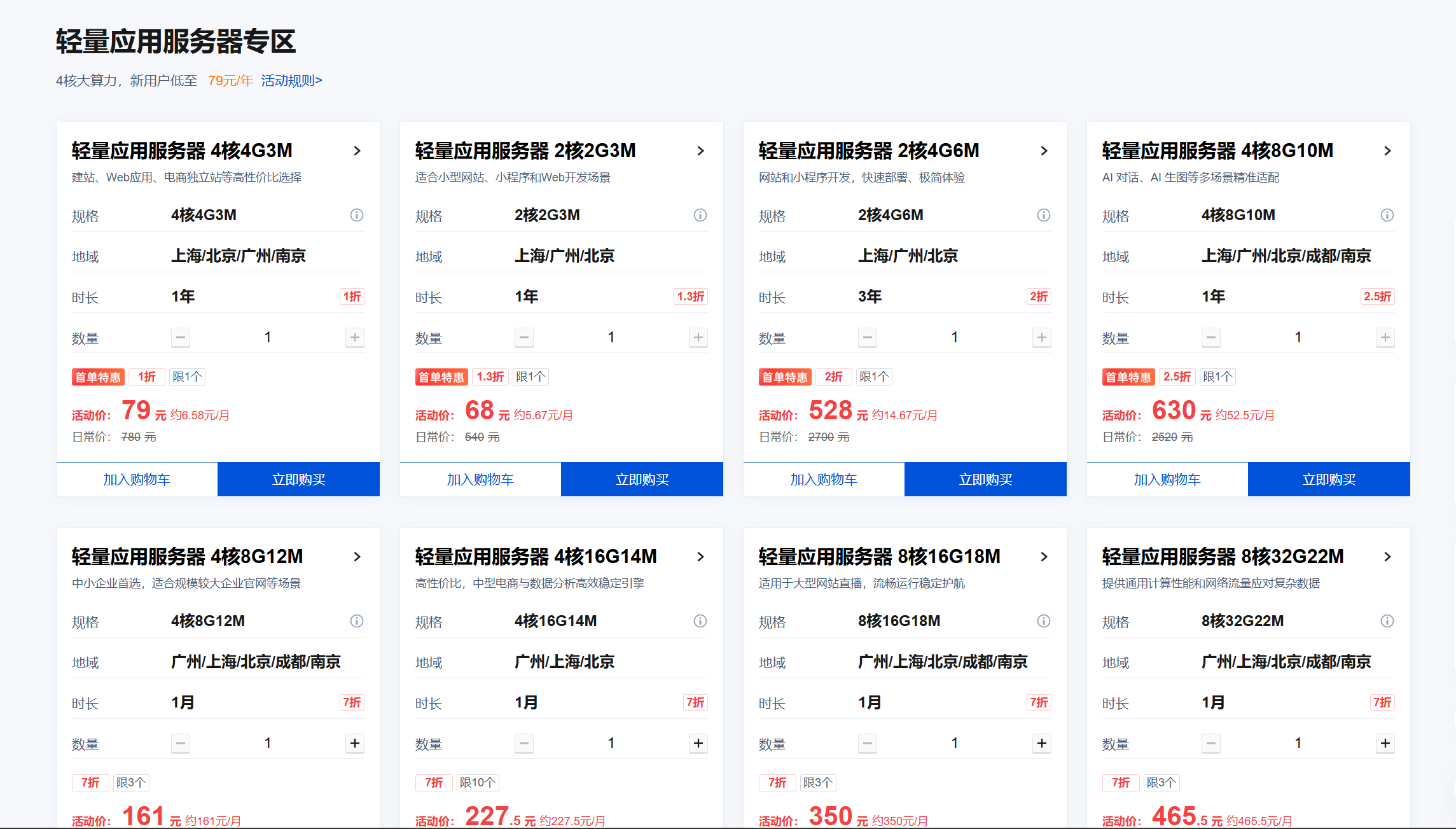This screenshot has height=829, width=1456.
Task: Click info icon next to 8核16G18M spec
Action: (x=1044, y=621)
